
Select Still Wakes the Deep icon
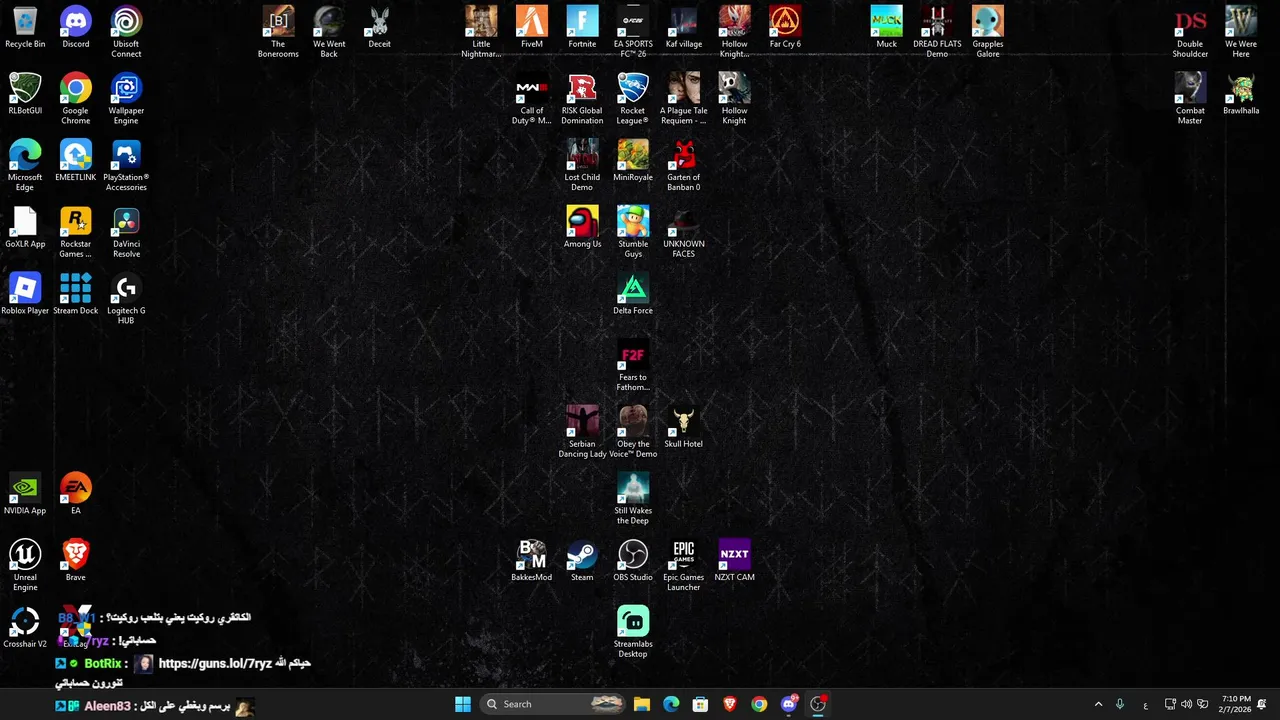coord(633,499)
